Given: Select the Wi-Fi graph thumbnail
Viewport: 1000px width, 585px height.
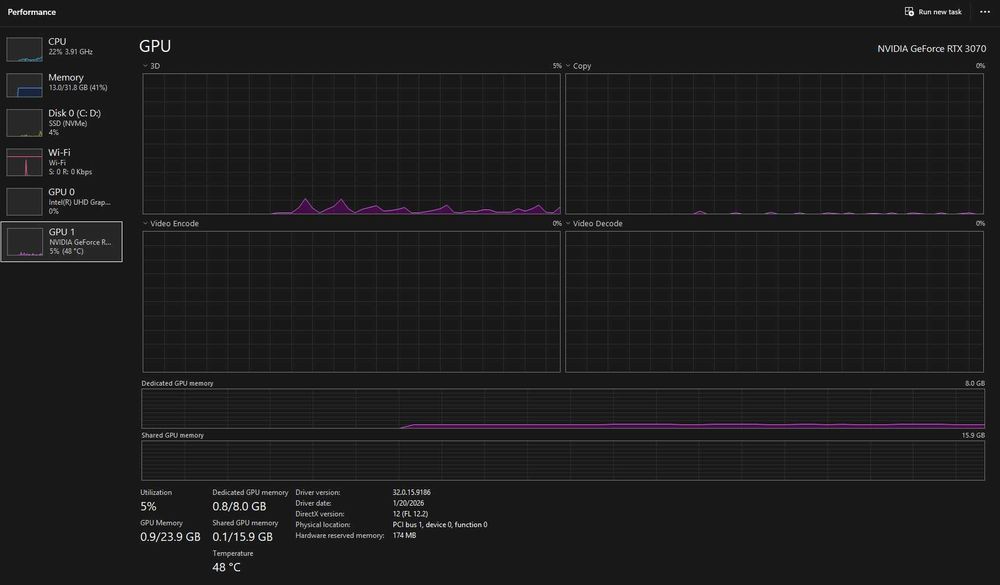Looking at the screenshot, I should [x=24, y=162].
